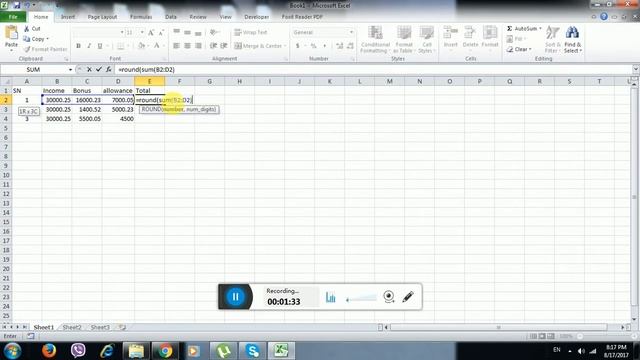
Task: Increase font size with Grow Font icon
Action: point(151,32)
